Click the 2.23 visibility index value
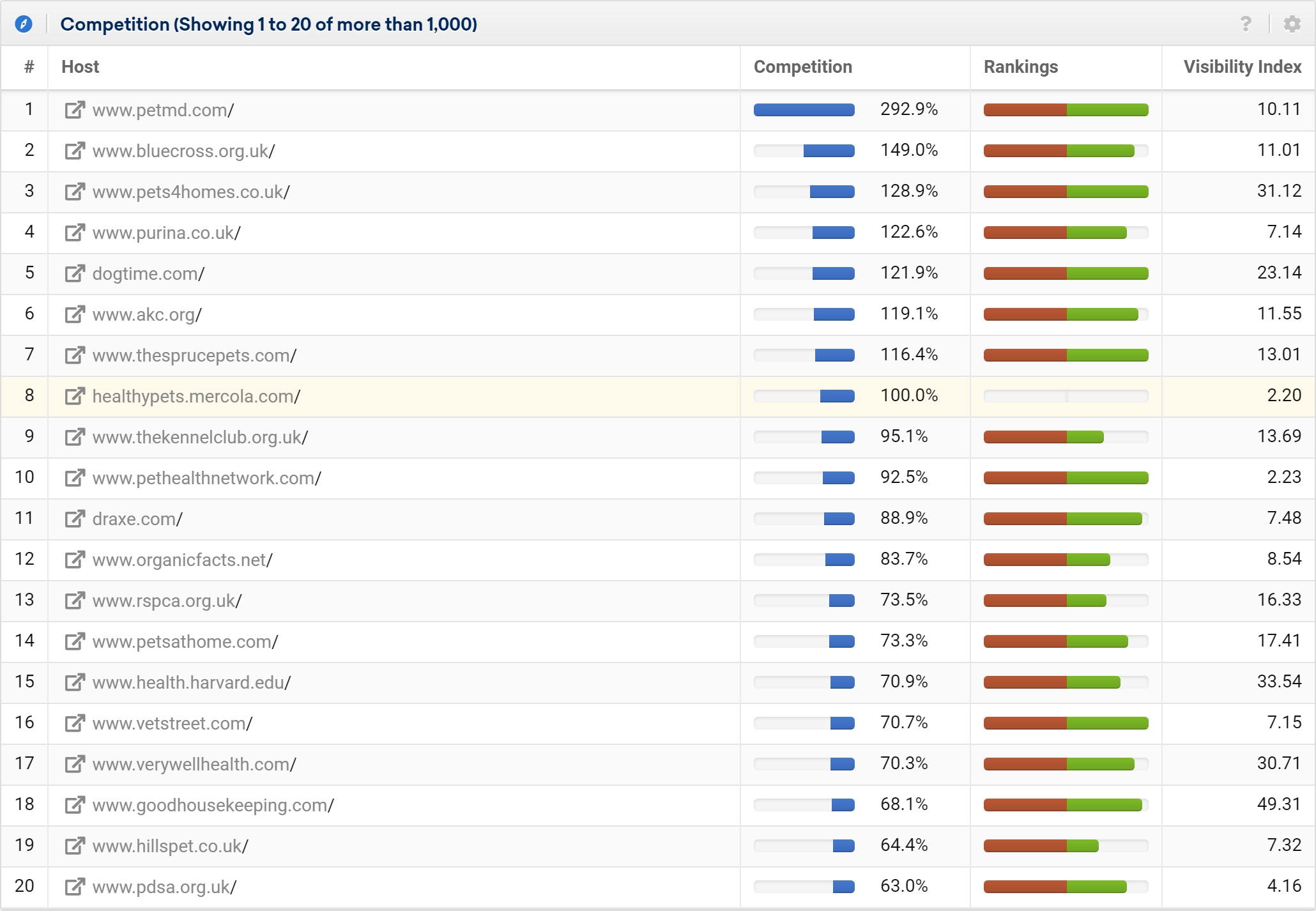Viewport: 1316px width, 911px height. click(1284, 477)
